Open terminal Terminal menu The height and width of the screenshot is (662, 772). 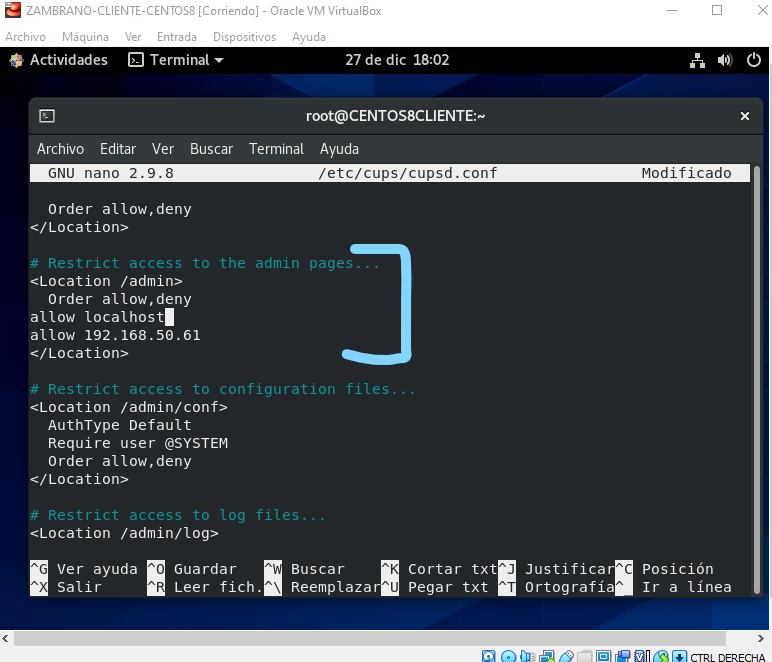(276, 149)
